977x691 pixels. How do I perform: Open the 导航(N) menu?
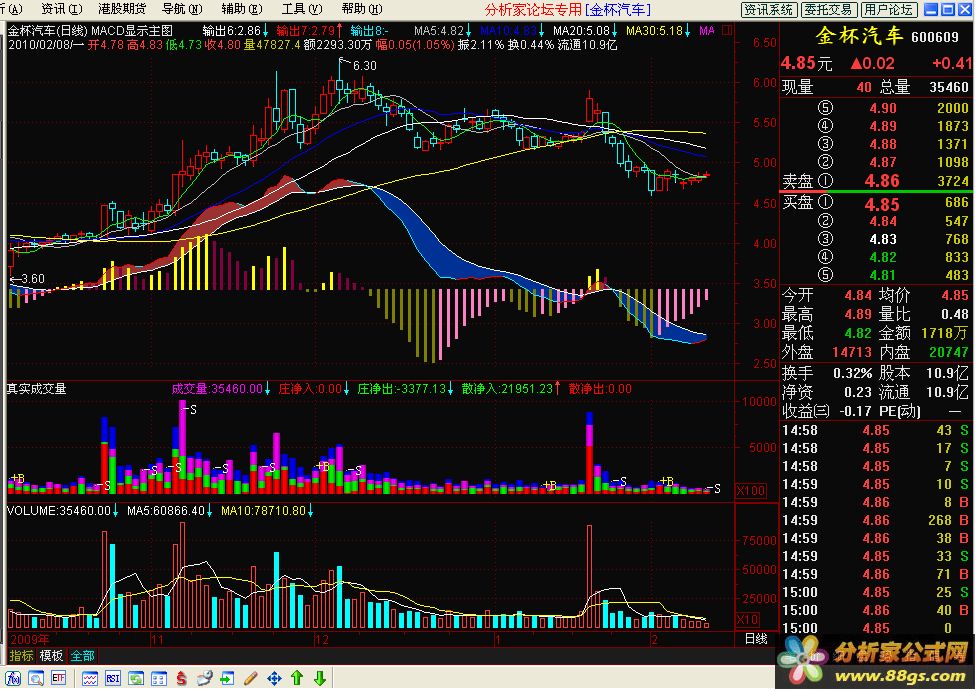tap(182, 9)
